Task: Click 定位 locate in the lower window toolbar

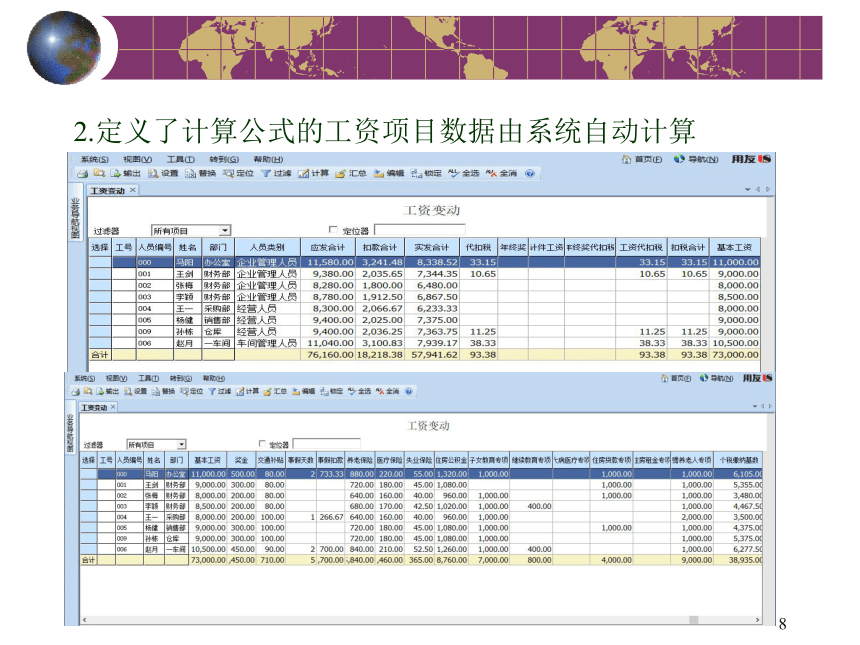Action: click(x=191, y=392)
